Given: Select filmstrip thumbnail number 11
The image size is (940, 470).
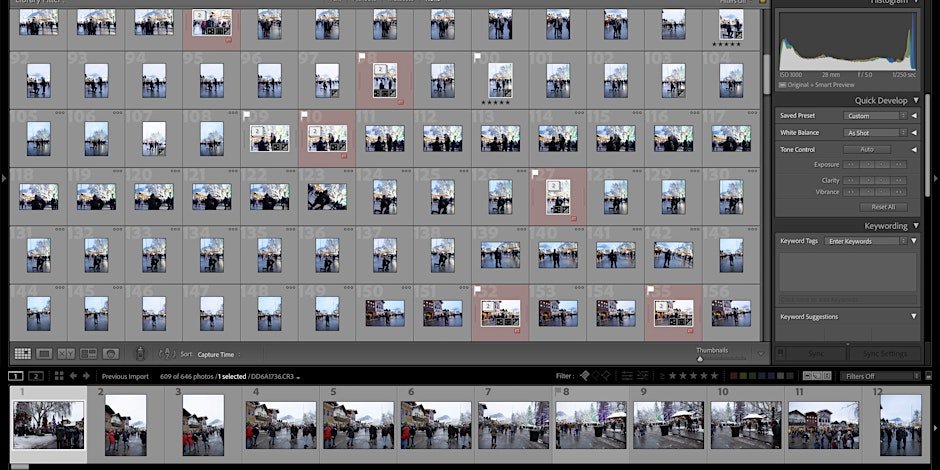Looking at the screenshot, I should tap(824, 425).
